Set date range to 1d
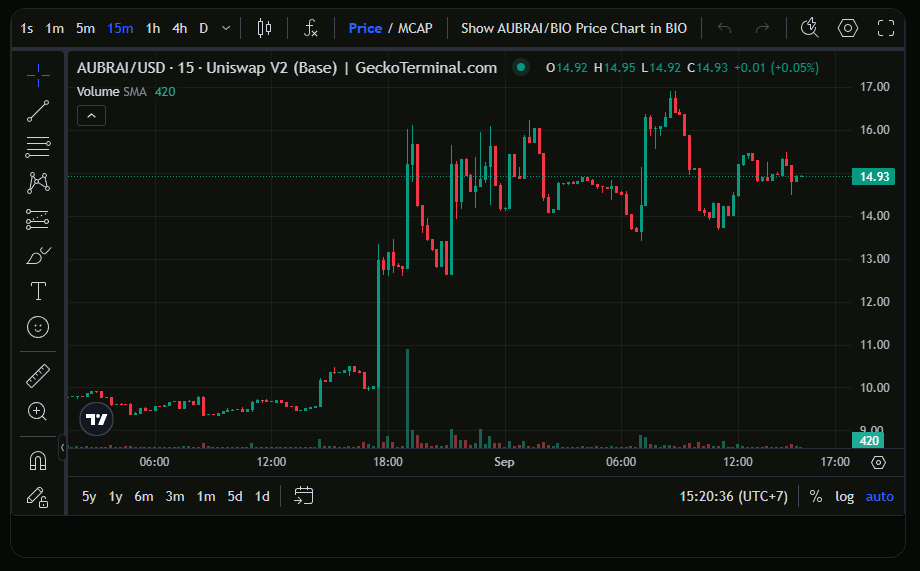 click(262, 496)
